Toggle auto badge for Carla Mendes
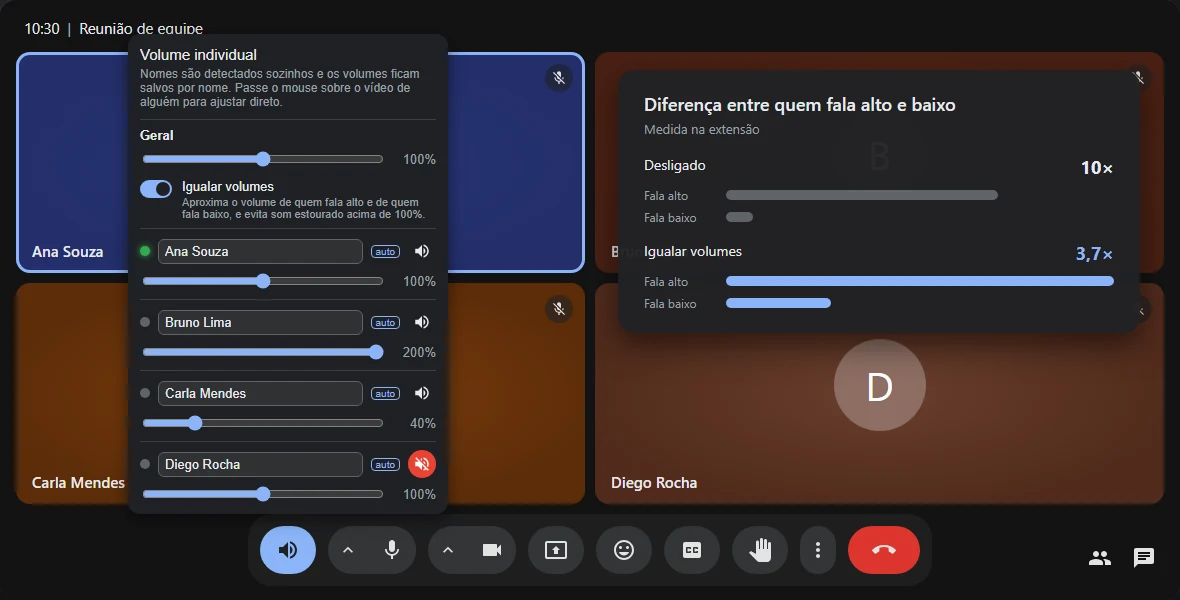Image resolution: width=1180 pixels, height=600 pixels. coord(385,393)
